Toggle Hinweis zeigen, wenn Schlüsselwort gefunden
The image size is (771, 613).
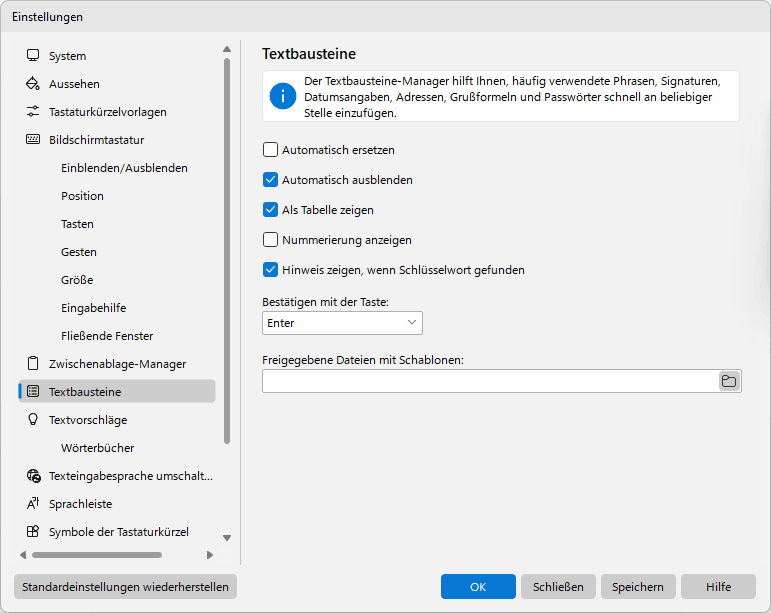click(x=270, y=269)
